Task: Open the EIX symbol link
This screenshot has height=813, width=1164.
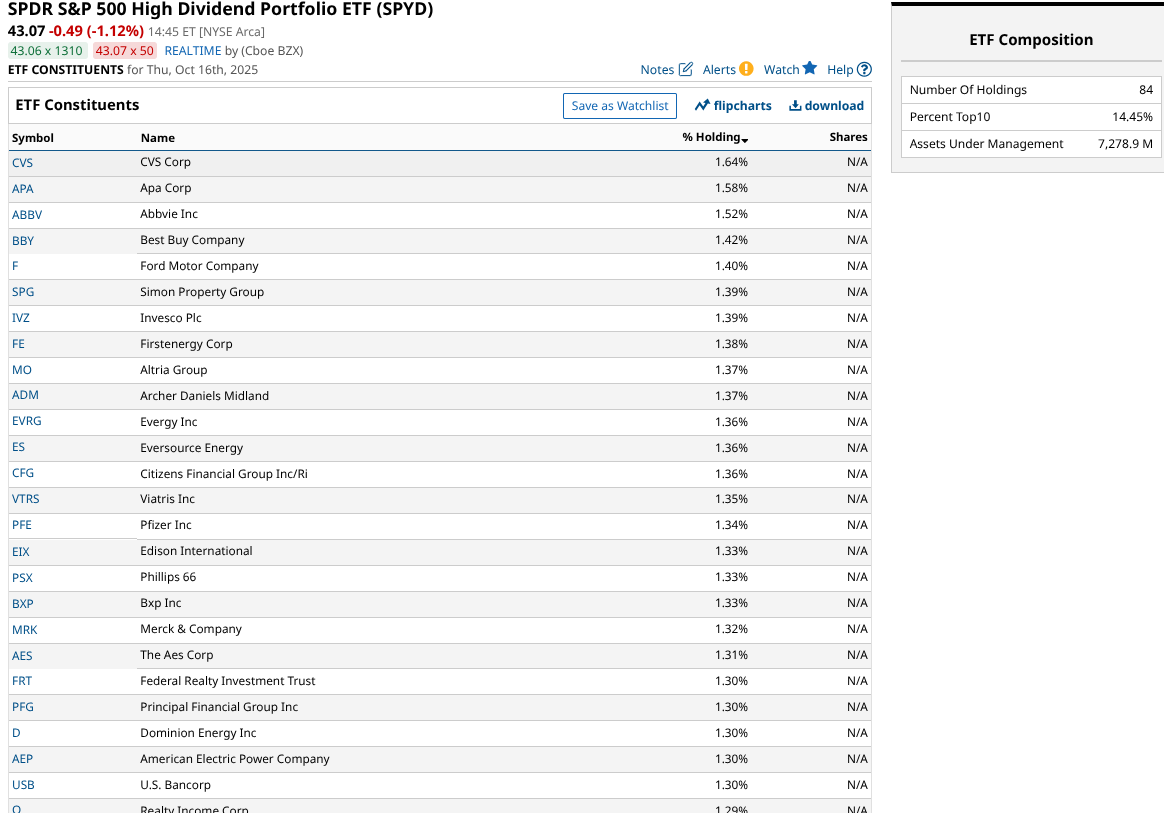Action: pyautogui.click(x=21, y=552)
